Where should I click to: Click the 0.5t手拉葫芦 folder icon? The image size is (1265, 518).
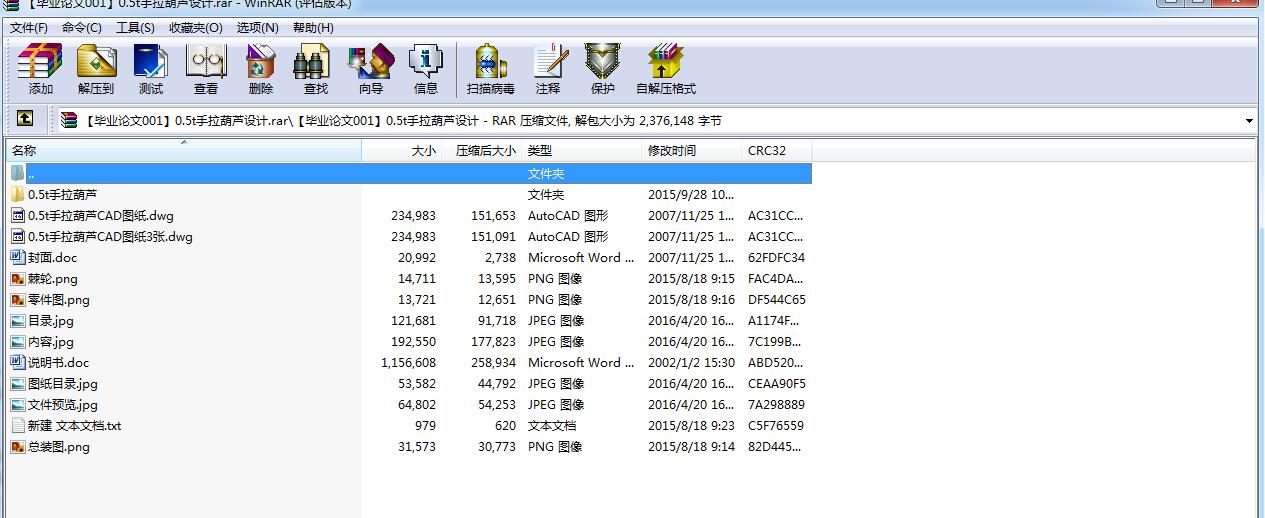click(x=18, y=195)
